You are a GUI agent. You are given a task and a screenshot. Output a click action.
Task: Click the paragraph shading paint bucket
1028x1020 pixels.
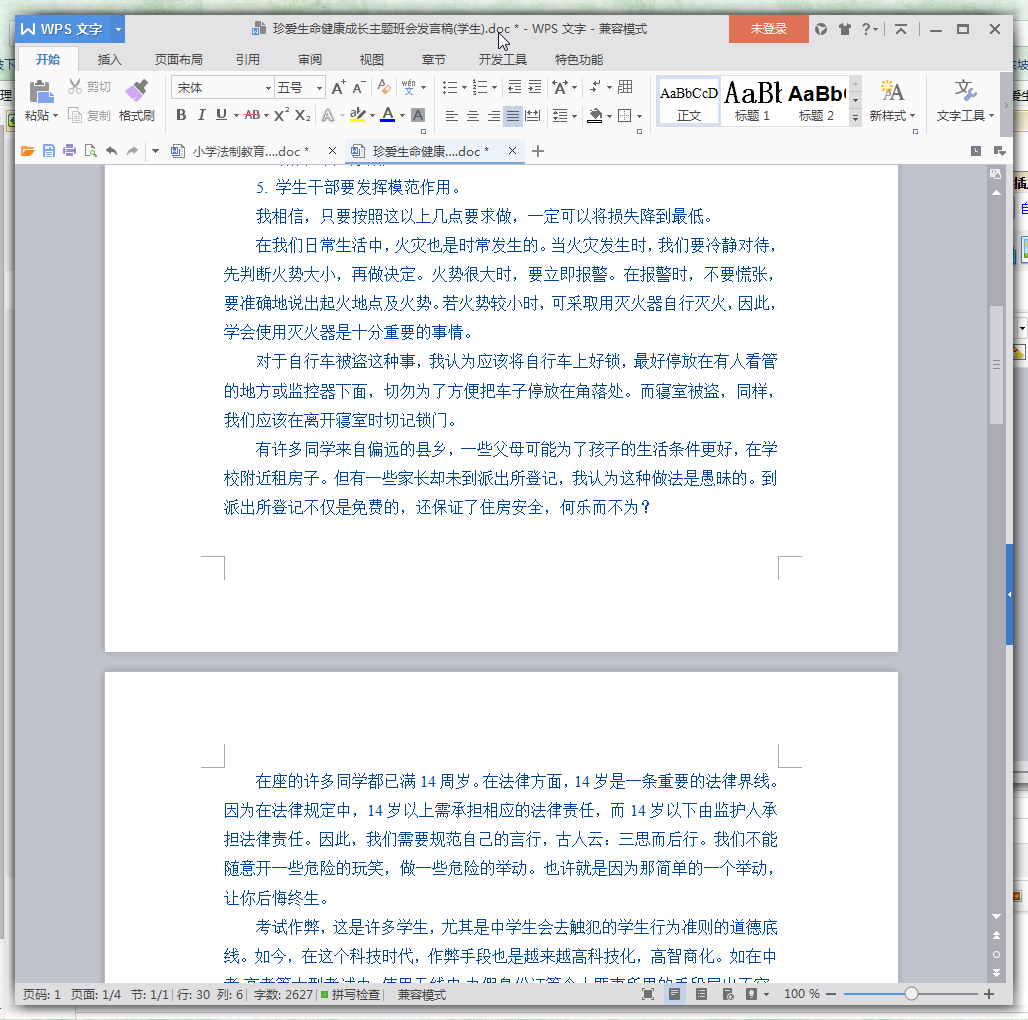[x=595, y=116]
